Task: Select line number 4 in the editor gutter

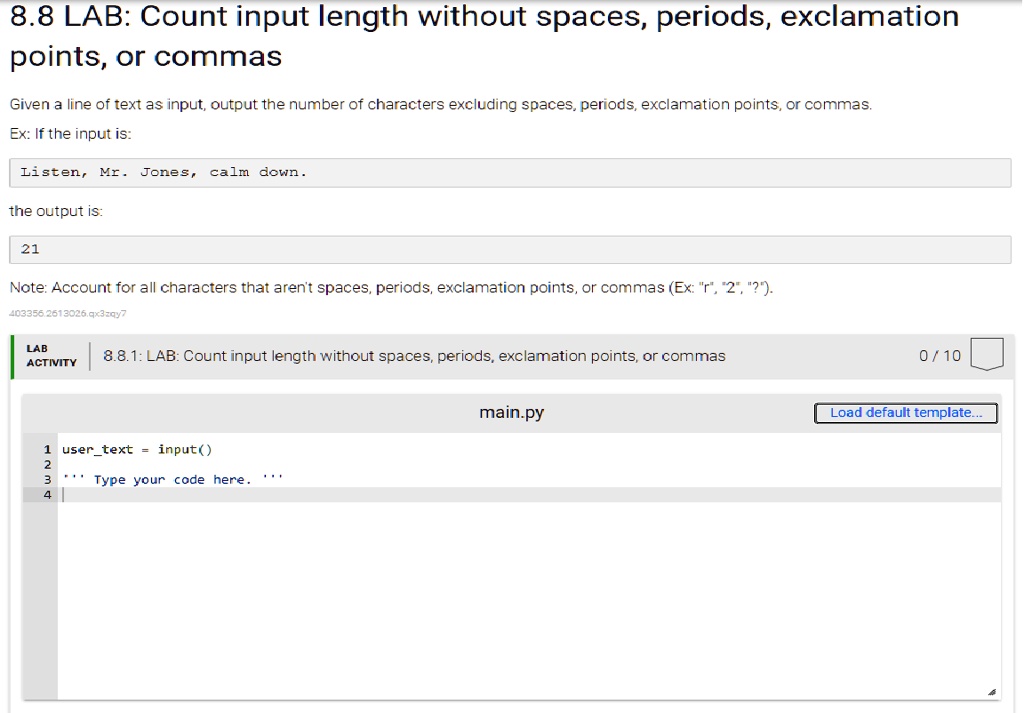Action: point(46,494)
